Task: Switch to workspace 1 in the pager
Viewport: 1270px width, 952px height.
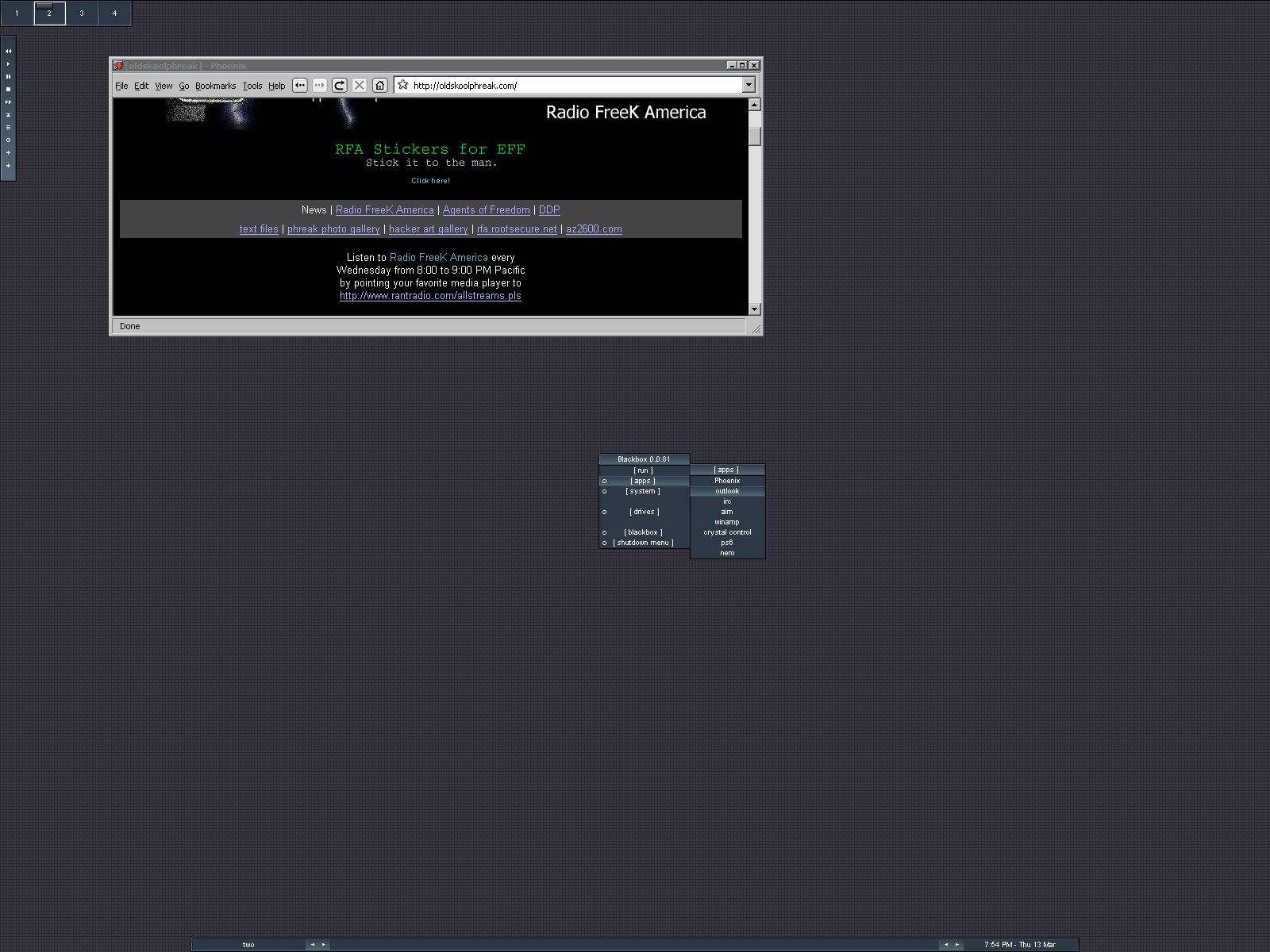Action: coord(17,13)
